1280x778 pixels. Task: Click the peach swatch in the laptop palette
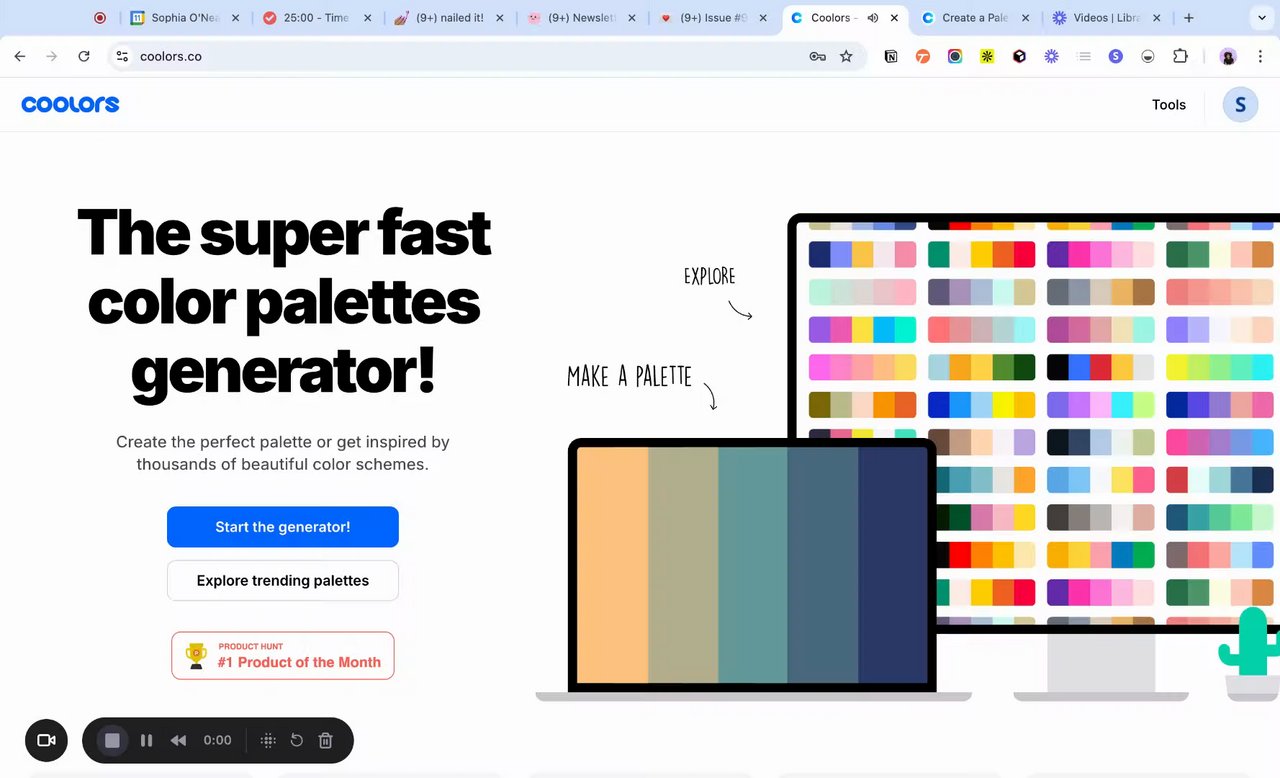(x=613, y=565)
